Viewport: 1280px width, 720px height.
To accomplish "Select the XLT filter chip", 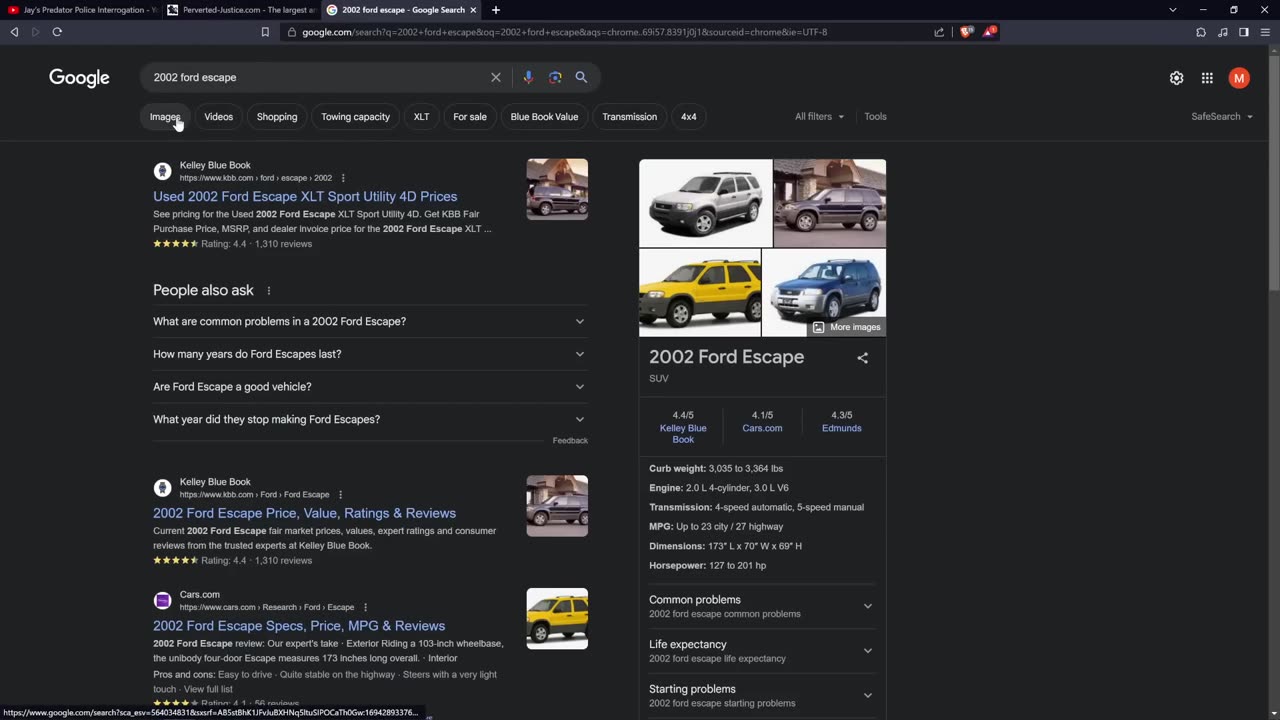I will [x=421, y=117].
